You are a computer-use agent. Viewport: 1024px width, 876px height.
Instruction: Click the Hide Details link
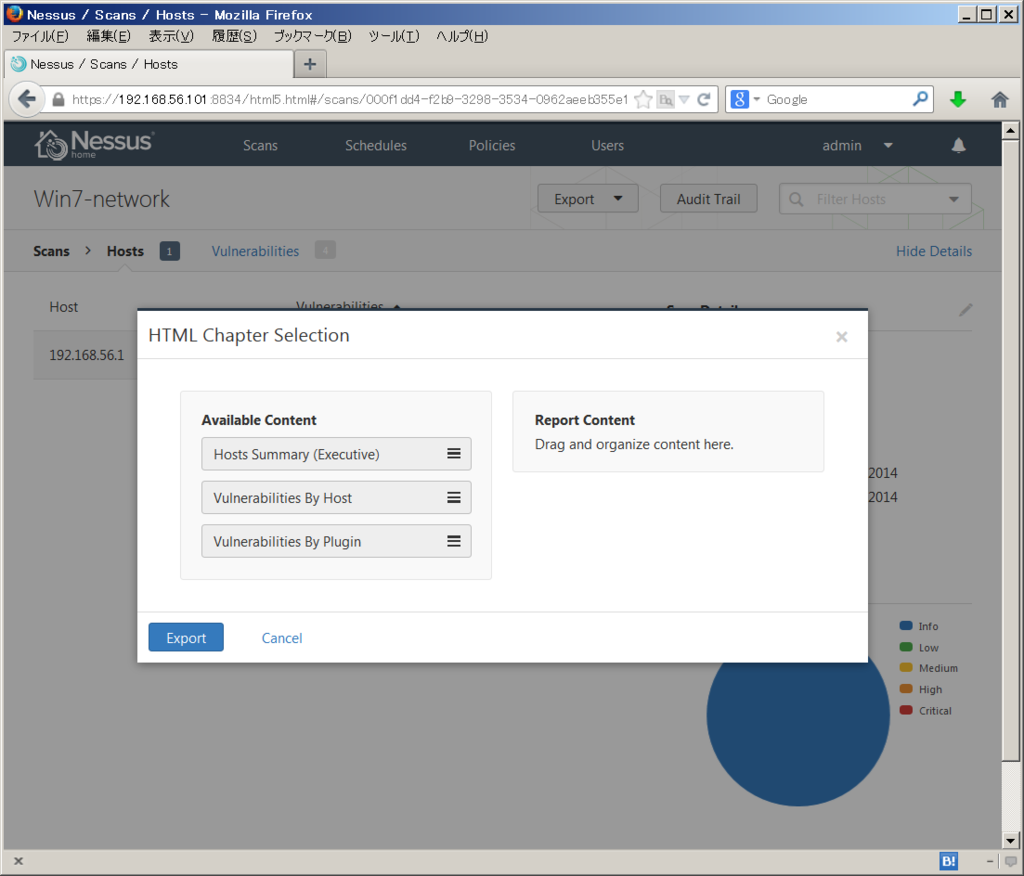point(934,251)
